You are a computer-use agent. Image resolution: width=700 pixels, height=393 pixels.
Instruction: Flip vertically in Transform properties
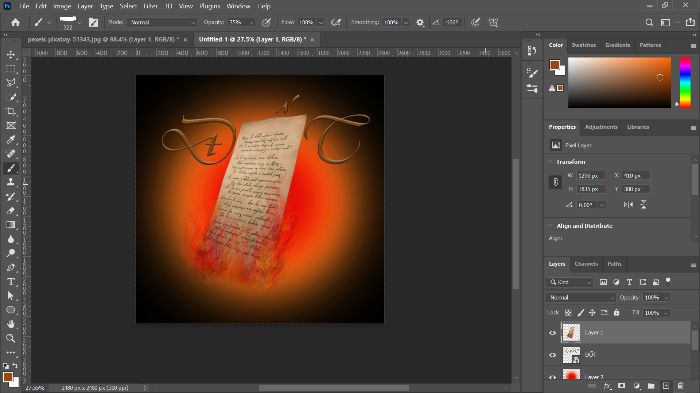coord(643,205)
